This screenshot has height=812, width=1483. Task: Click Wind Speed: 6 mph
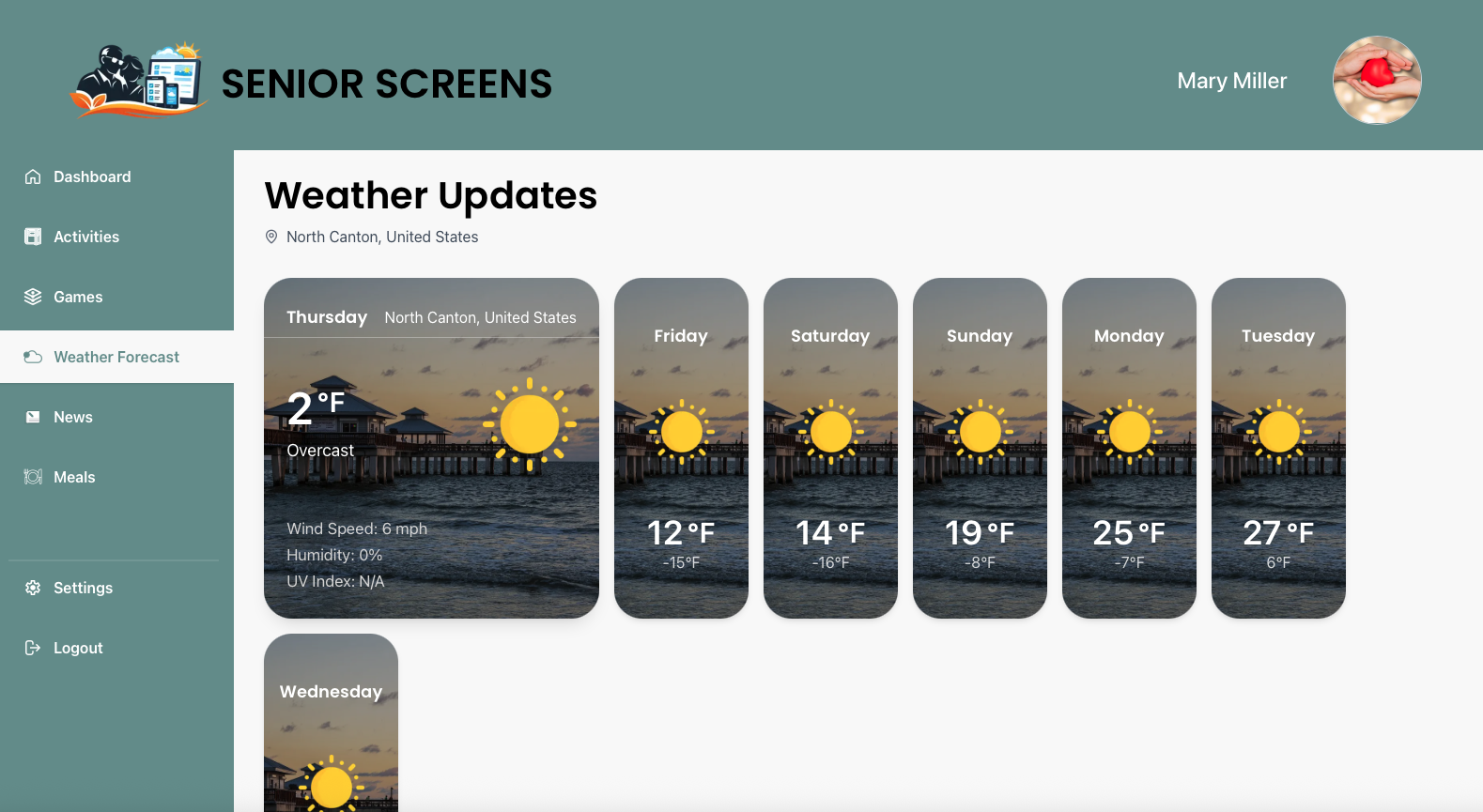[x=357, y=529]
